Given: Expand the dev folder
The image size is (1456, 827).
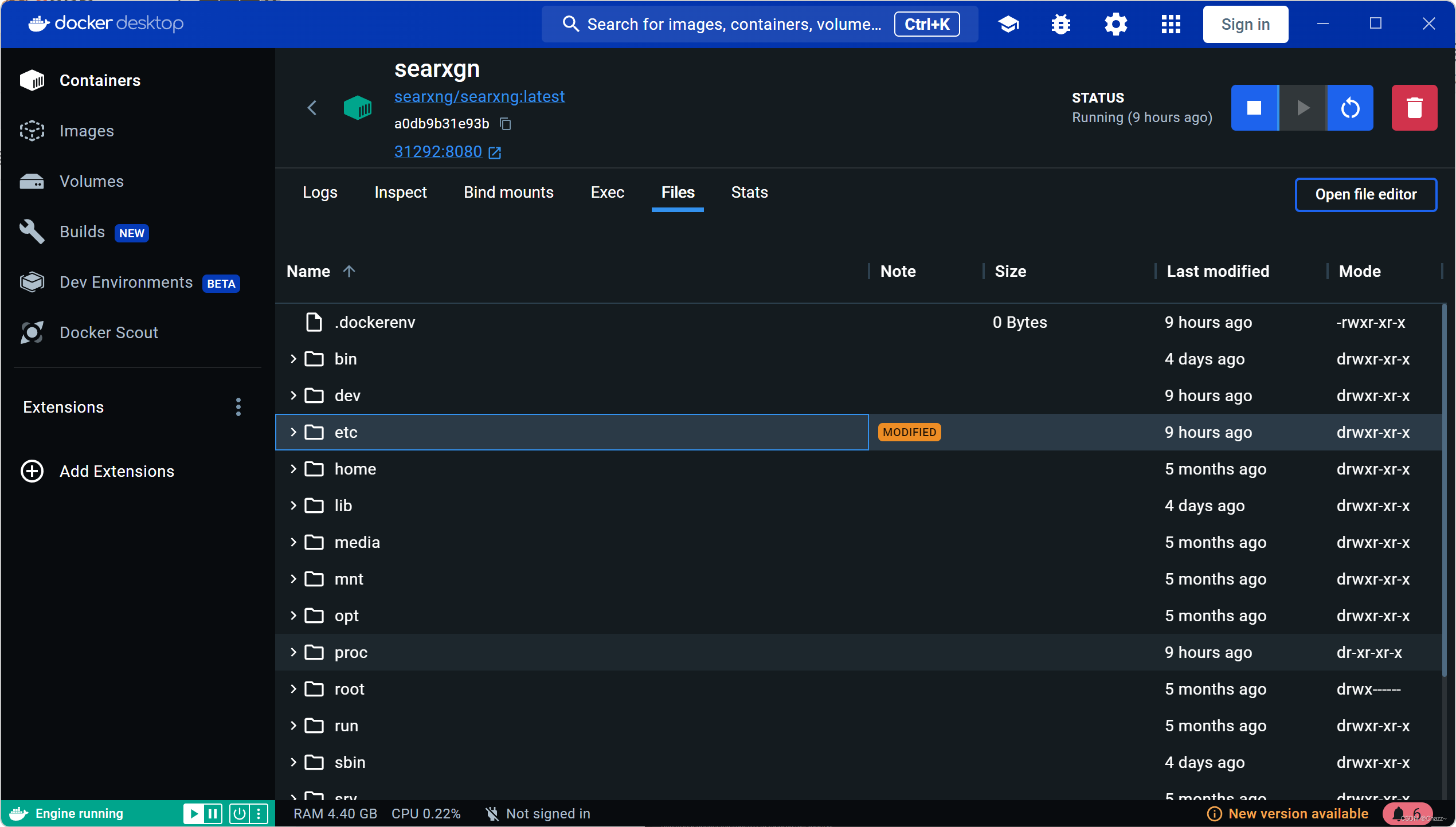Looking at the screenshot, I should tap(293, 395).
